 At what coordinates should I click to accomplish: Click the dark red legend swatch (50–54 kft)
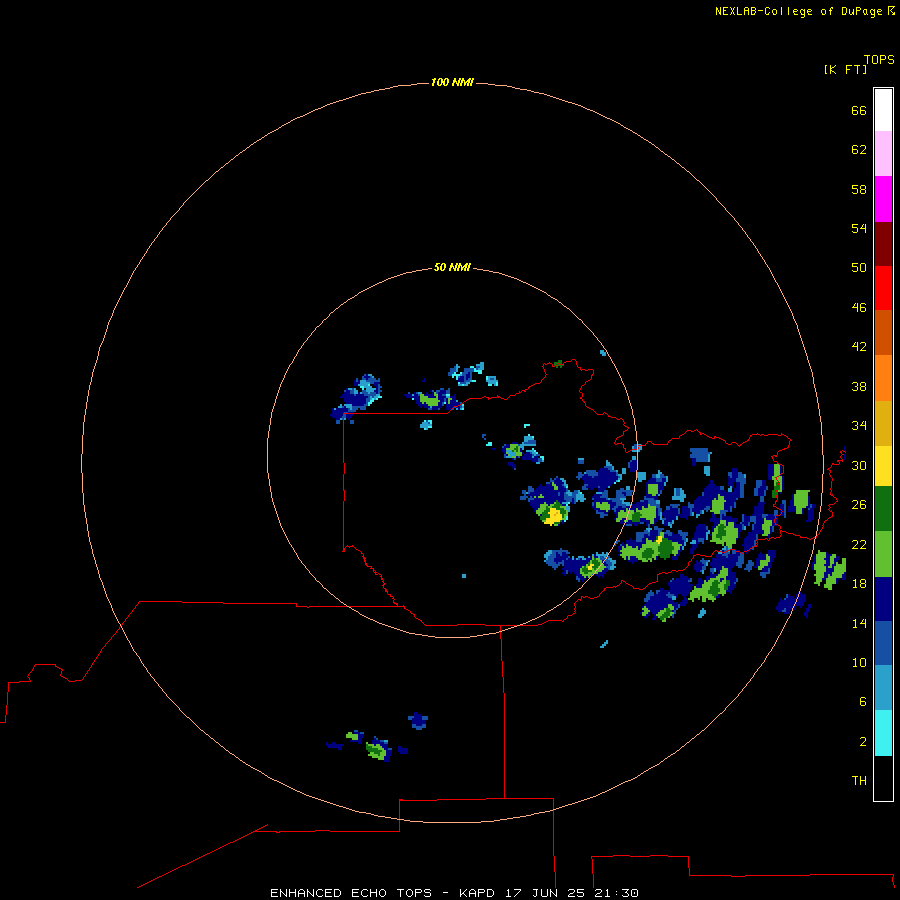coord(883,243)
